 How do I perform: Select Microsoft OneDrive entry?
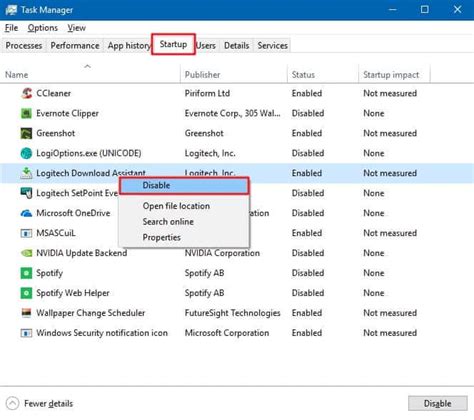[73, 213]
